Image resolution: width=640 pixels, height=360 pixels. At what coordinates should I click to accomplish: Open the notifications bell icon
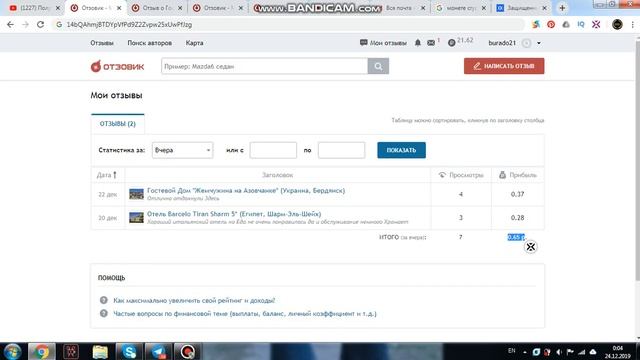(418, 42)
